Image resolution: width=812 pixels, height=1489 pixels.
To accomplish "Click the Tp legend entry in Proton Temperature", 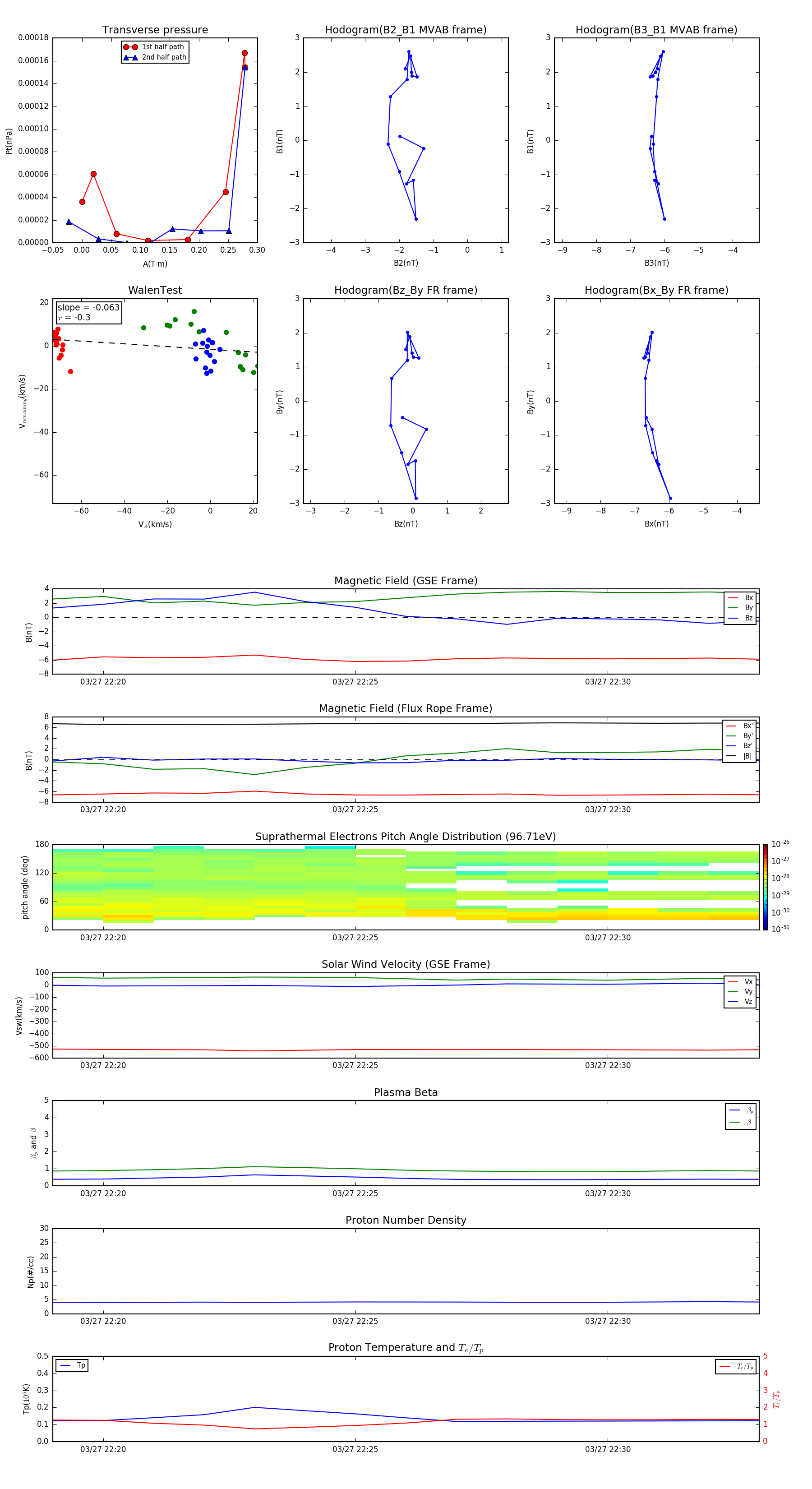I will click(x=72, y=1365).
